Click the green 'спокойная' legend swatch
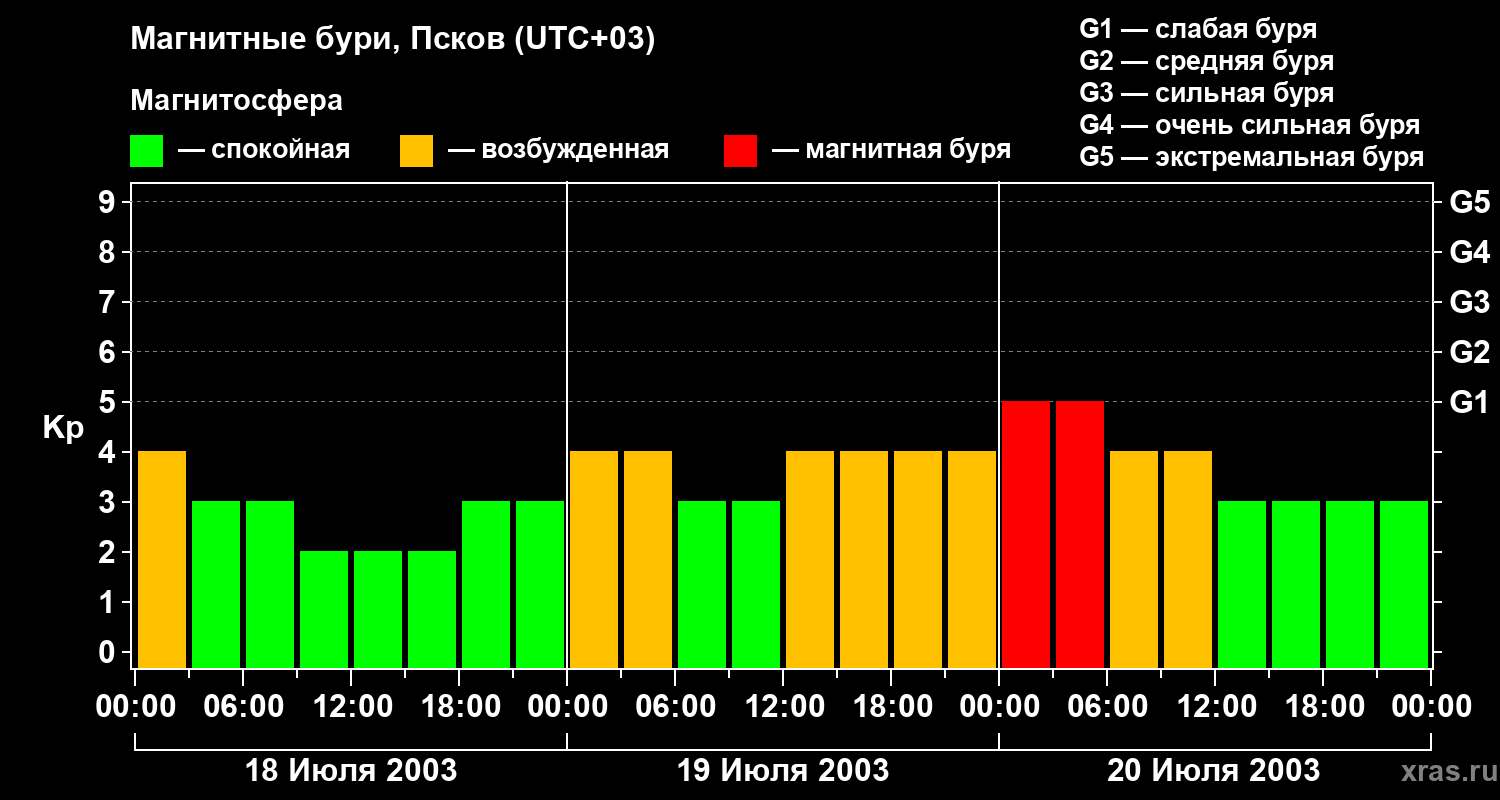Viewport: 1500px width, 800px height. pyautogui.click(x=146, y=151)
